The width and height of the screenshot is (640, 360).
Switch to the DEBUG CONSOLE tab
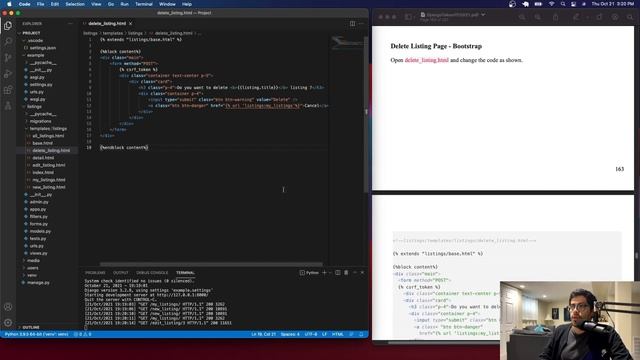pyautogui.click(x=152, y=273)
